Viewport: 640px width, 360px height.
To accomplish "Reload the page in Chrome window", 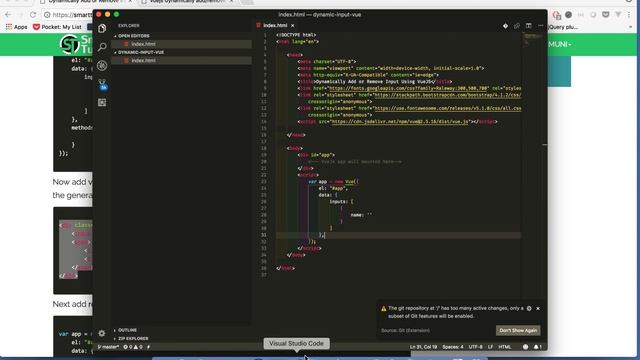I will 33,15.
